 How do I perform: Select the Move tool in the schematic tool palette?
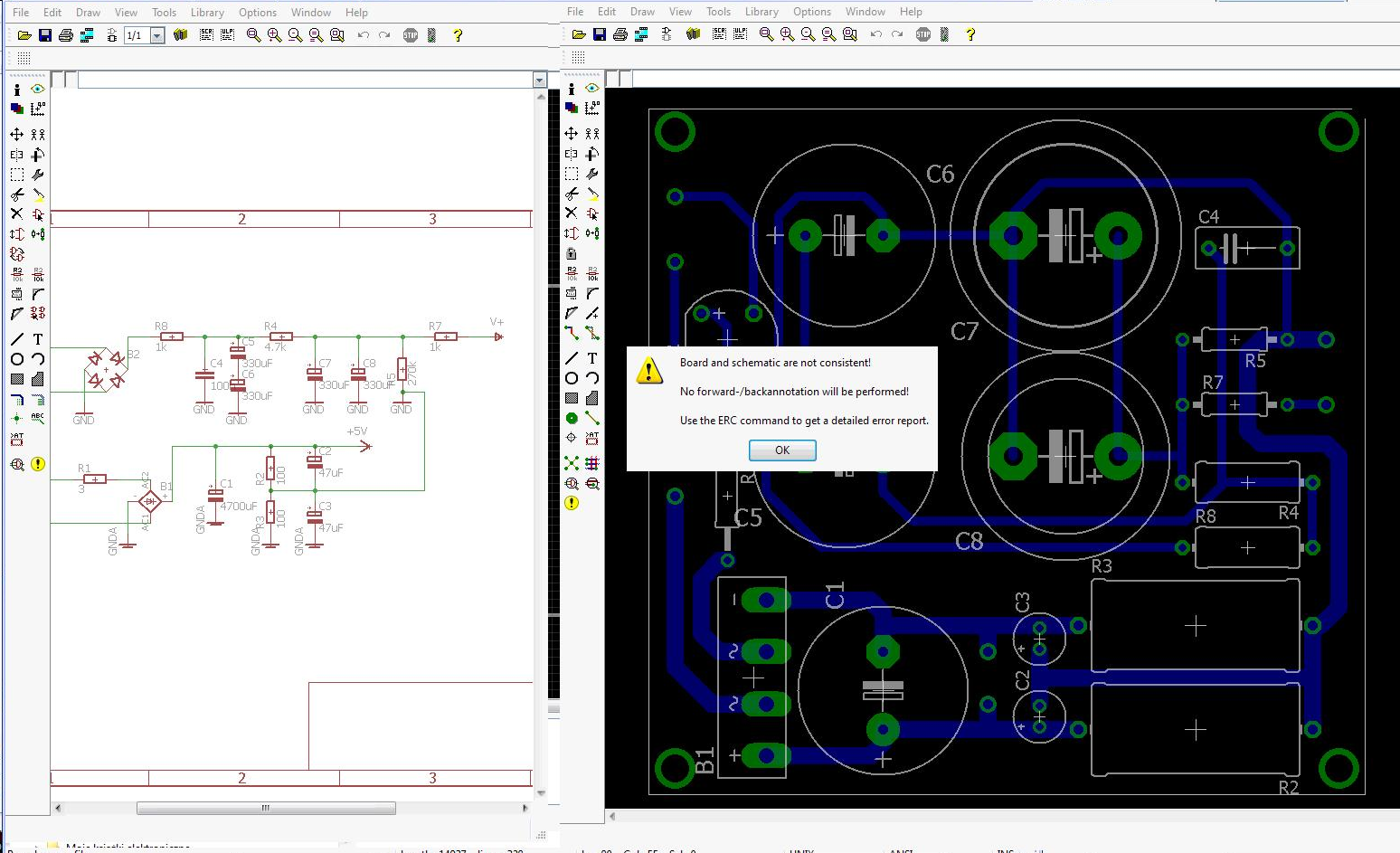[x=17, y=134]
